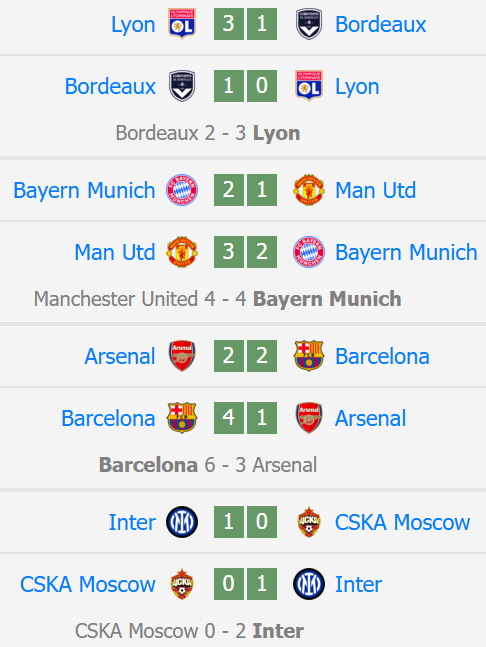The image size is (486, 647).
Task: Open the Bordeaux link in 1-0 match
Action: (x=110, y=87)
